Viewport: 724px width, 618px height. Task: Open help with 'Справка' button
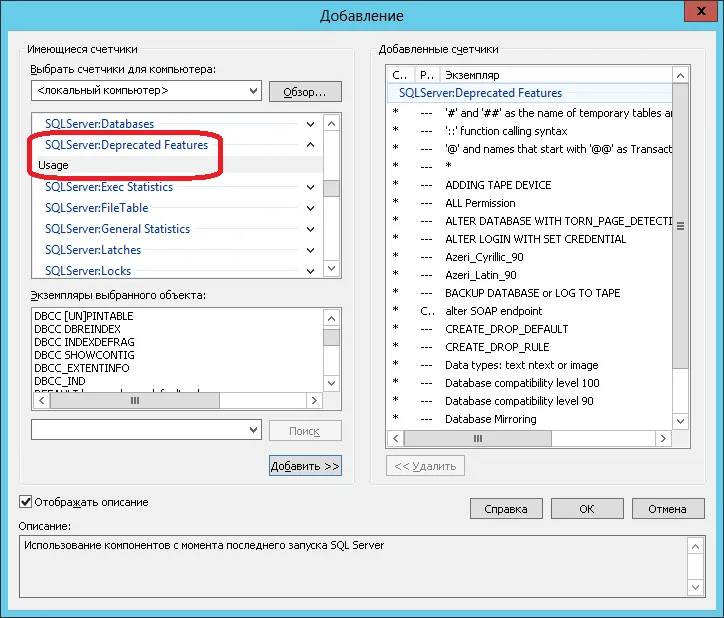[506, 509]
